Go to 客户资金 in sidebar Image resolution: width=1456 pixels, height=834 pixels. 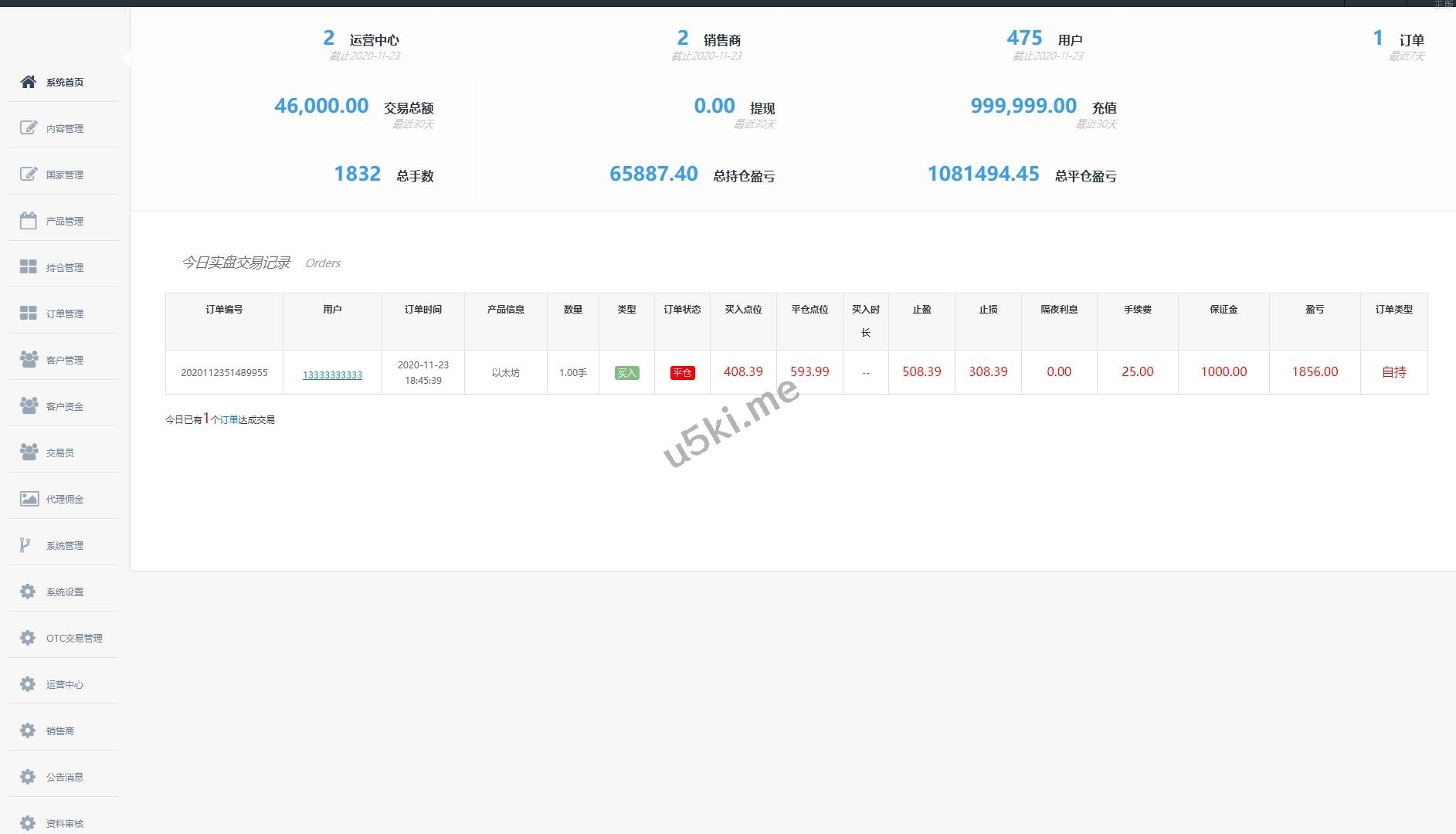pos(64,407)
